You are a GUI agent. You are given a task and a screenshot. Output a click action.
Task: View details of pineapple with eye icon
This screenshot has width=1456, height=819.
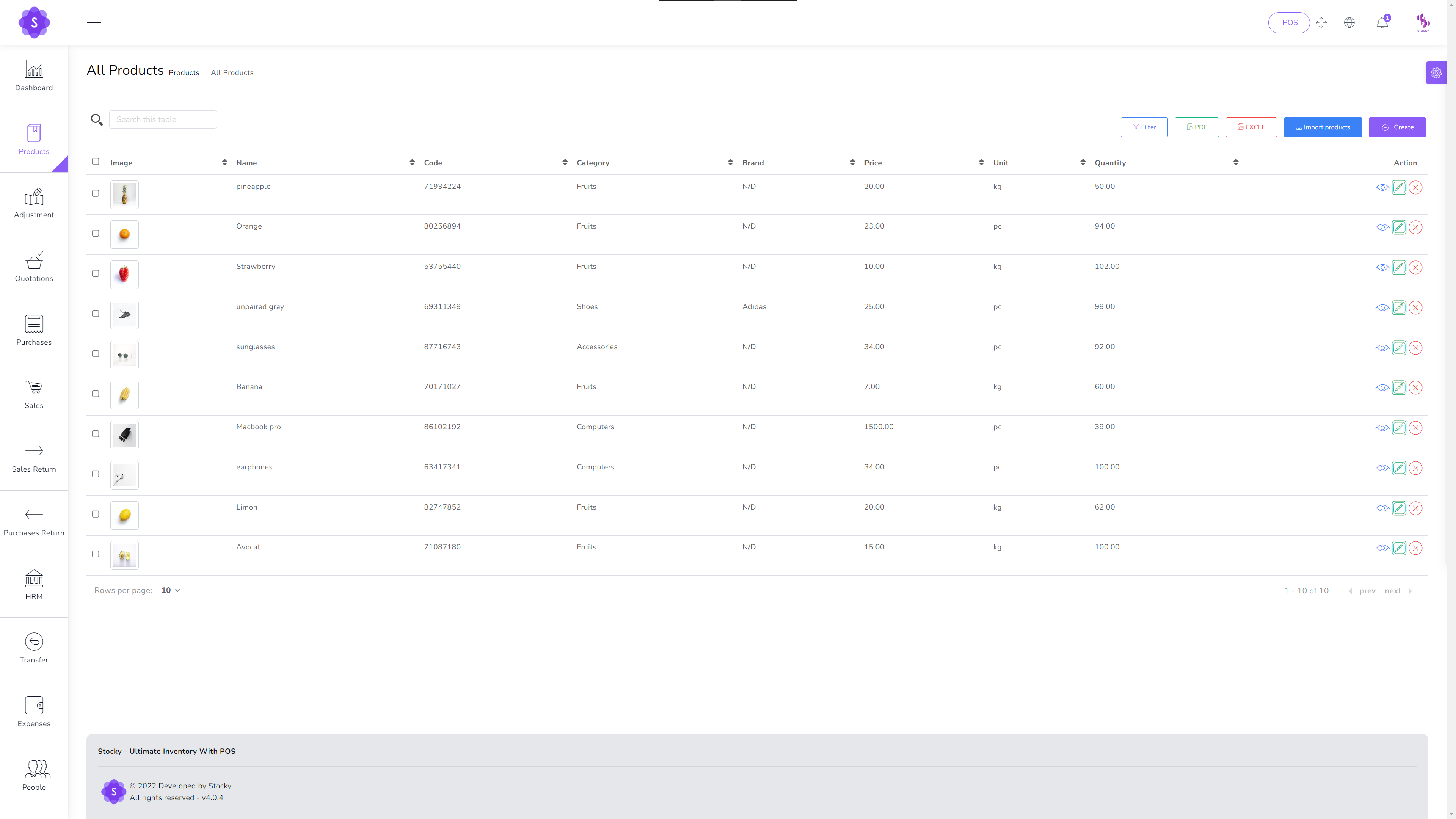pyautogui.click(x=1382, y=188)
